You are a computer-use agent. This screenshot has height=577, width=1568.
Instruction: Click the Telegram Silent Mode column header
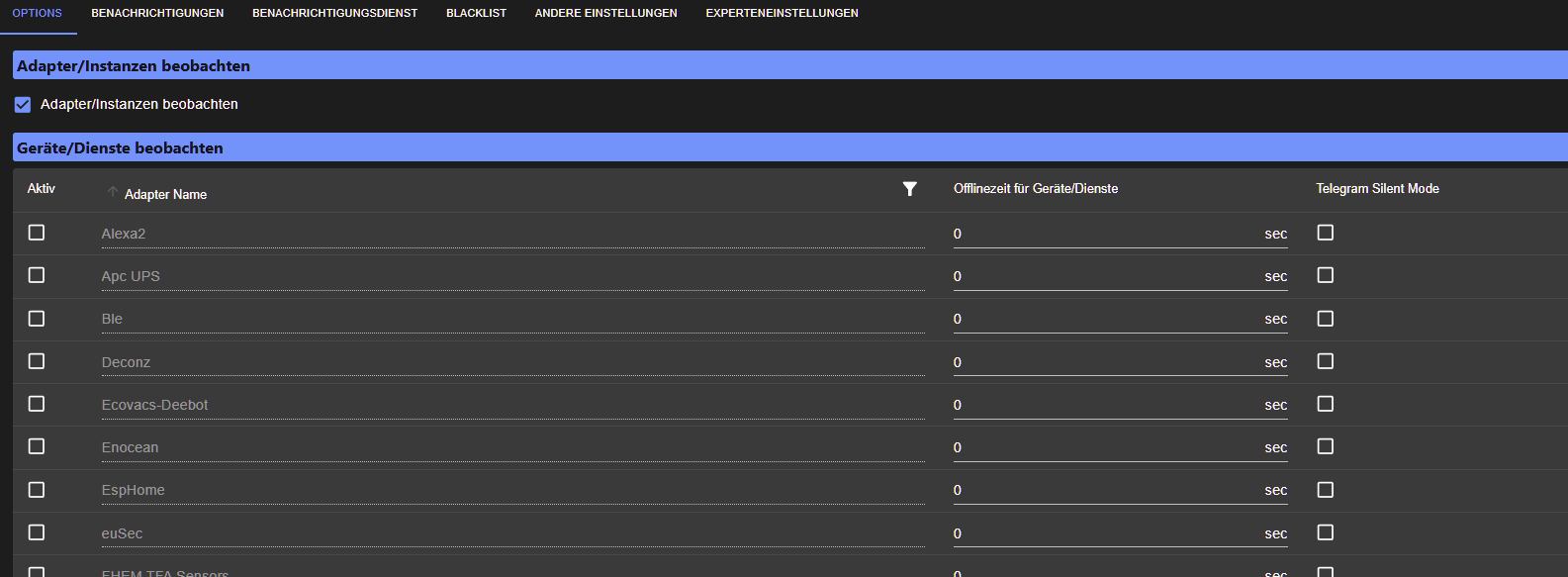tap(1377, 188)
